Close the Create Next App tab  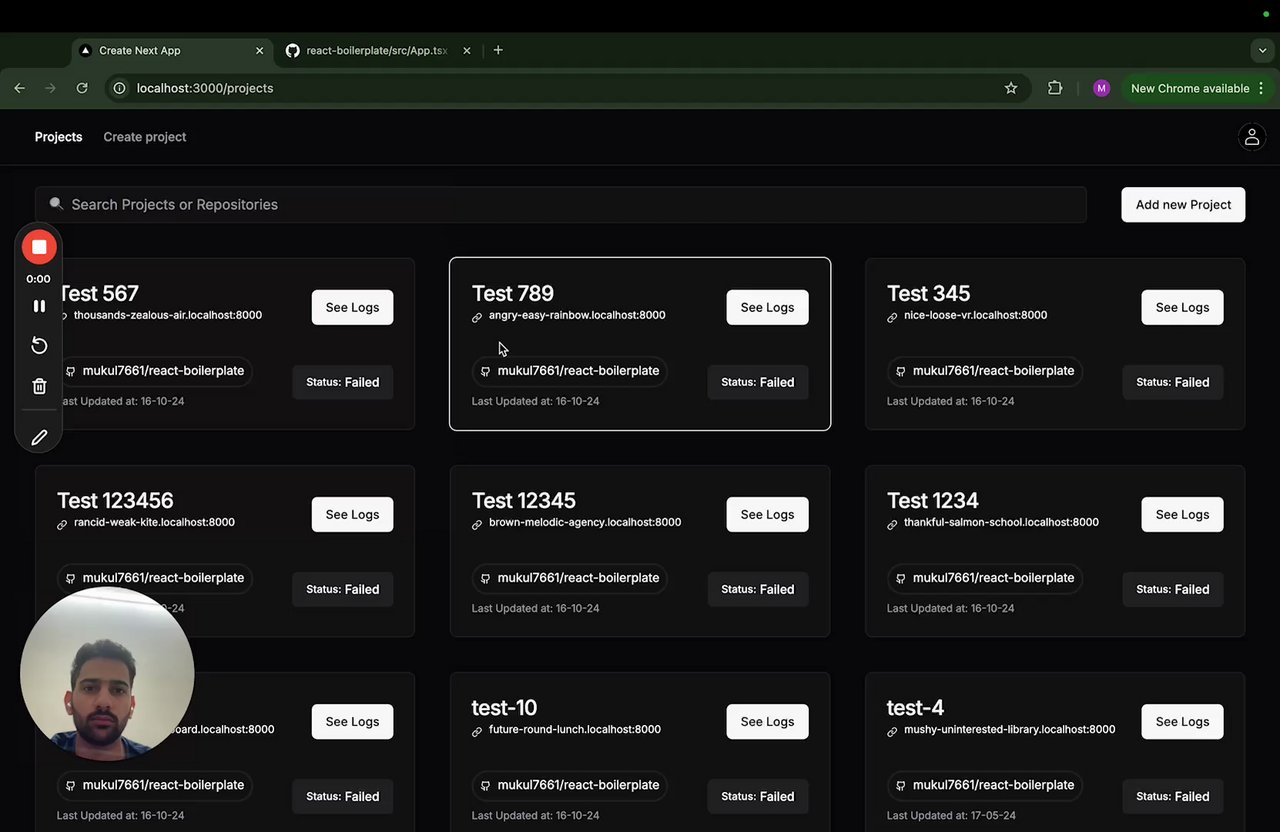pos(260,50)
